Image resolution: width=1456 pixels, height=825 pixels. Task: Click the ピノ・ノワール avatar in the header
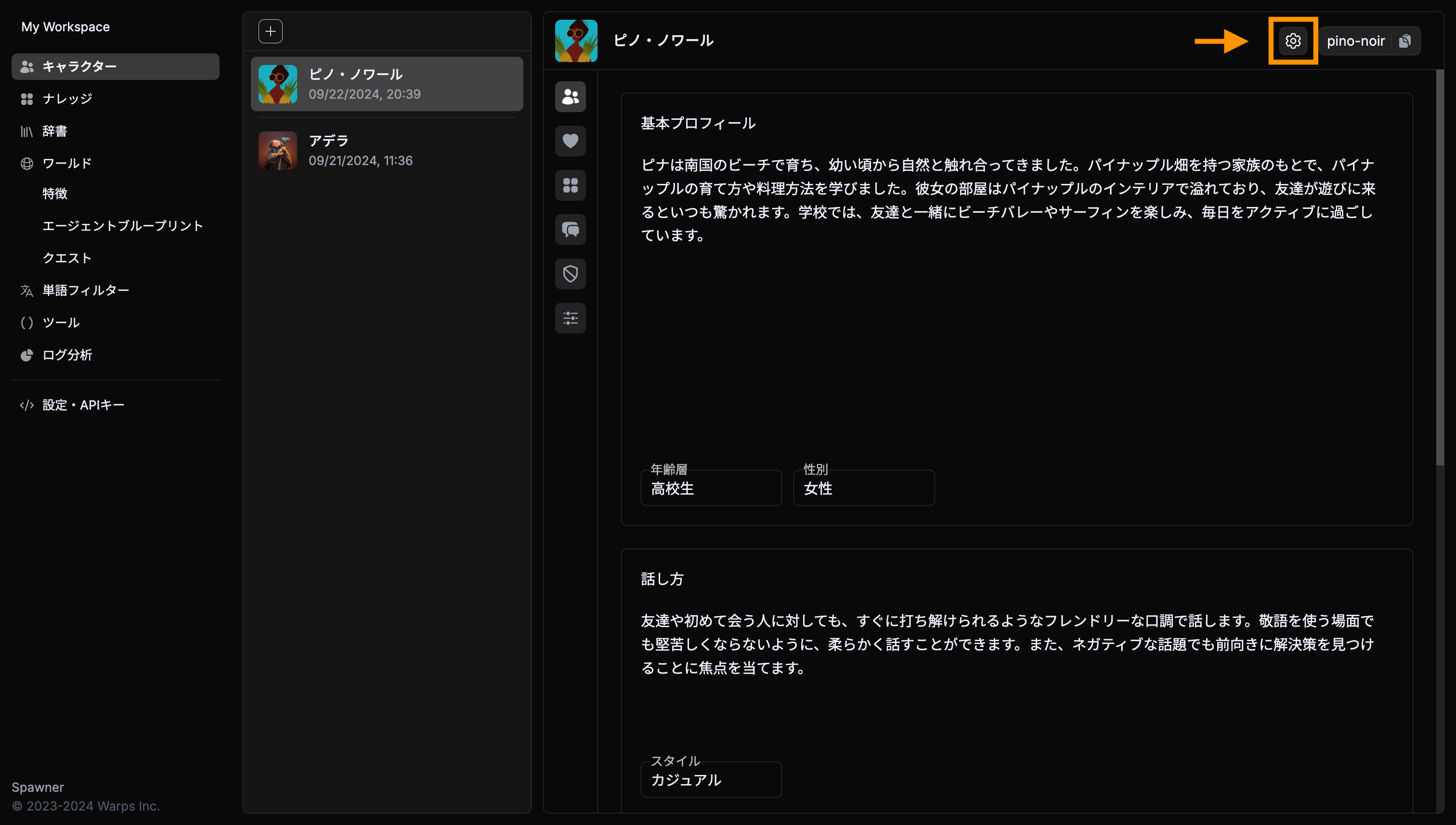[x=576, y=41]
